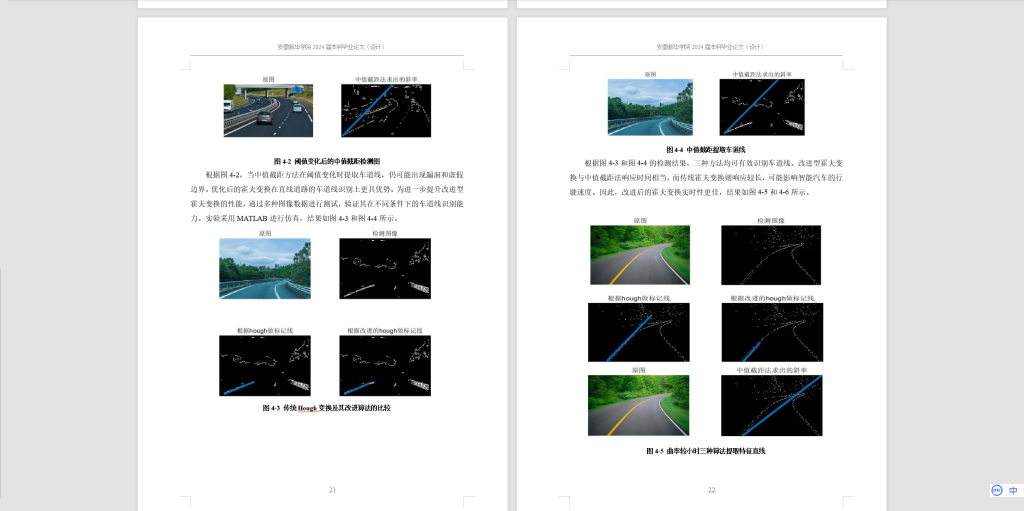The height and width of the screenshot is (511, 1024).
Task: Click the iFly input method logo icon
Action: [997, 490]
